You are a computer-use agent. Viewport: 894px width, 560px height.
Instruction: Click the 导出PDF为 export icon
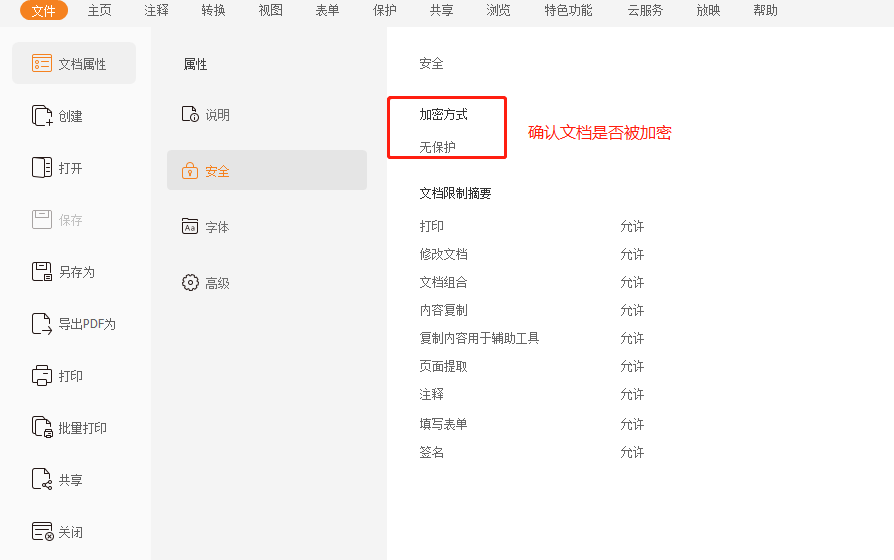(x=41, y=324)
